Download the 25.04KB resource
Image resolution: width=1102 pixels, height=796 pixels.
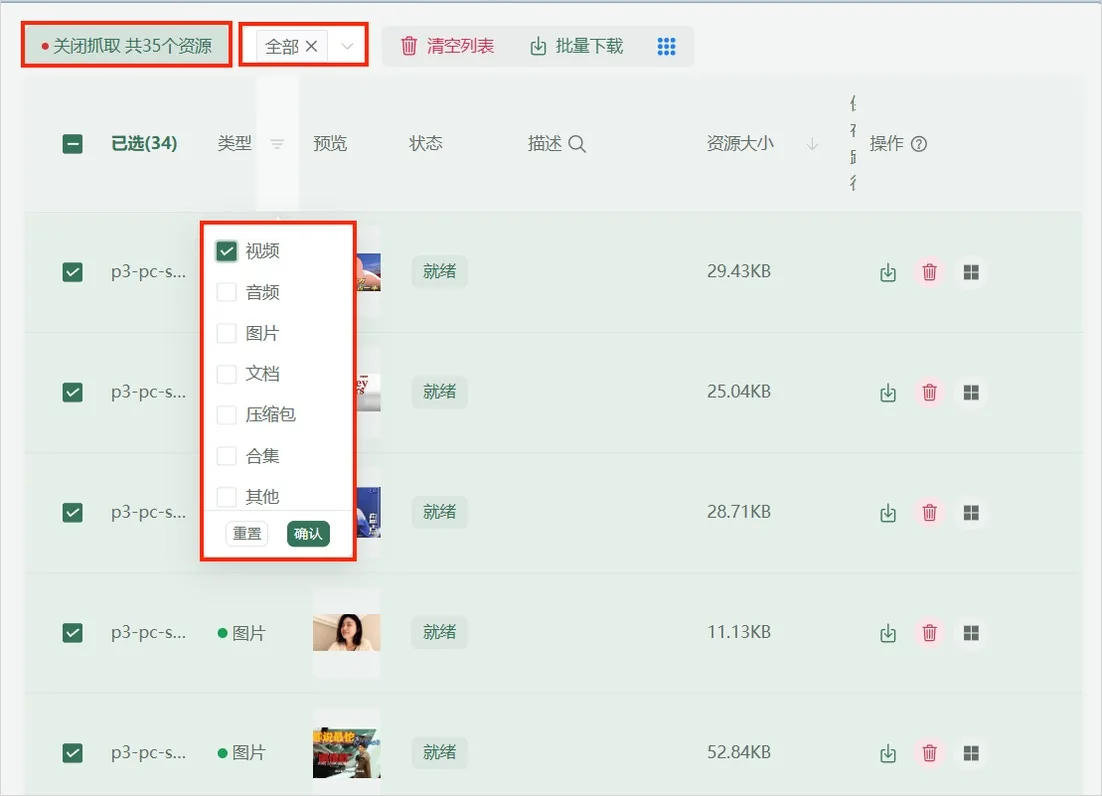pos(888,392)
